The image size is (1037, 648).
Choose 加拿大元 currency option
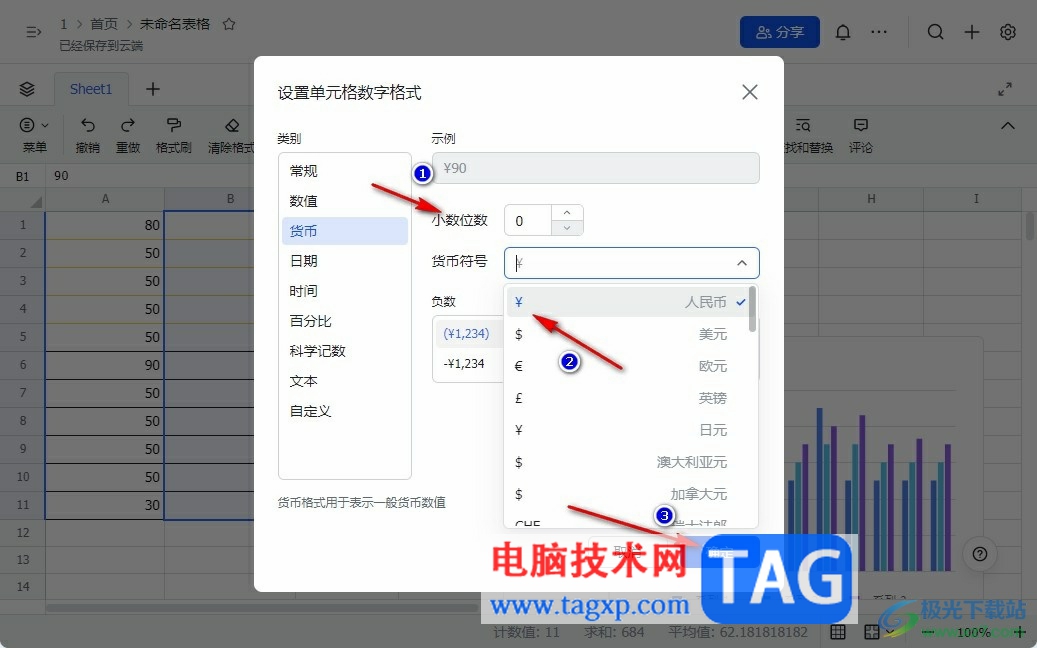[x=628, y=494]
